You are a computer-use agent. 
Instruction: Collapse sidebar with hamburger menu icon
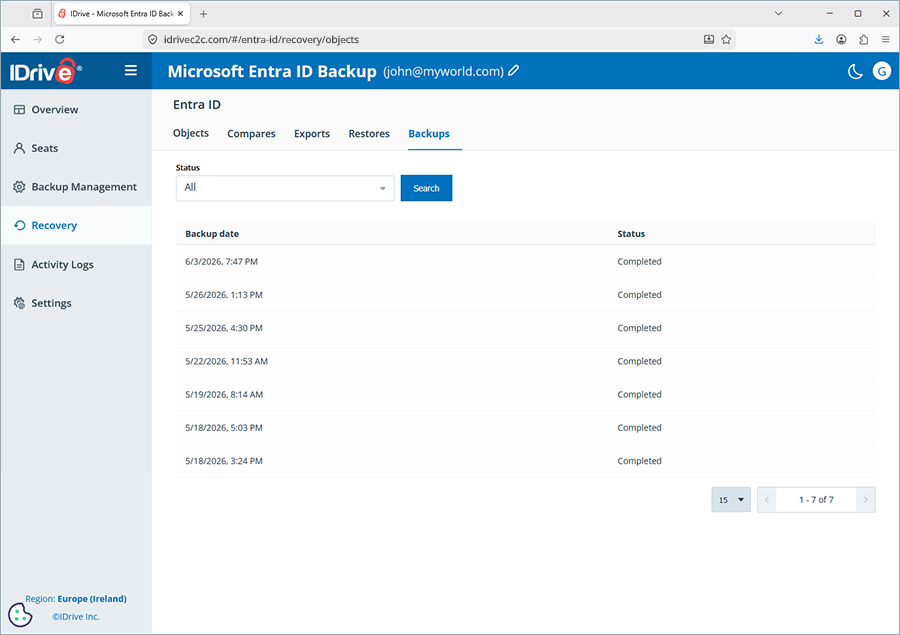point(131,71)
